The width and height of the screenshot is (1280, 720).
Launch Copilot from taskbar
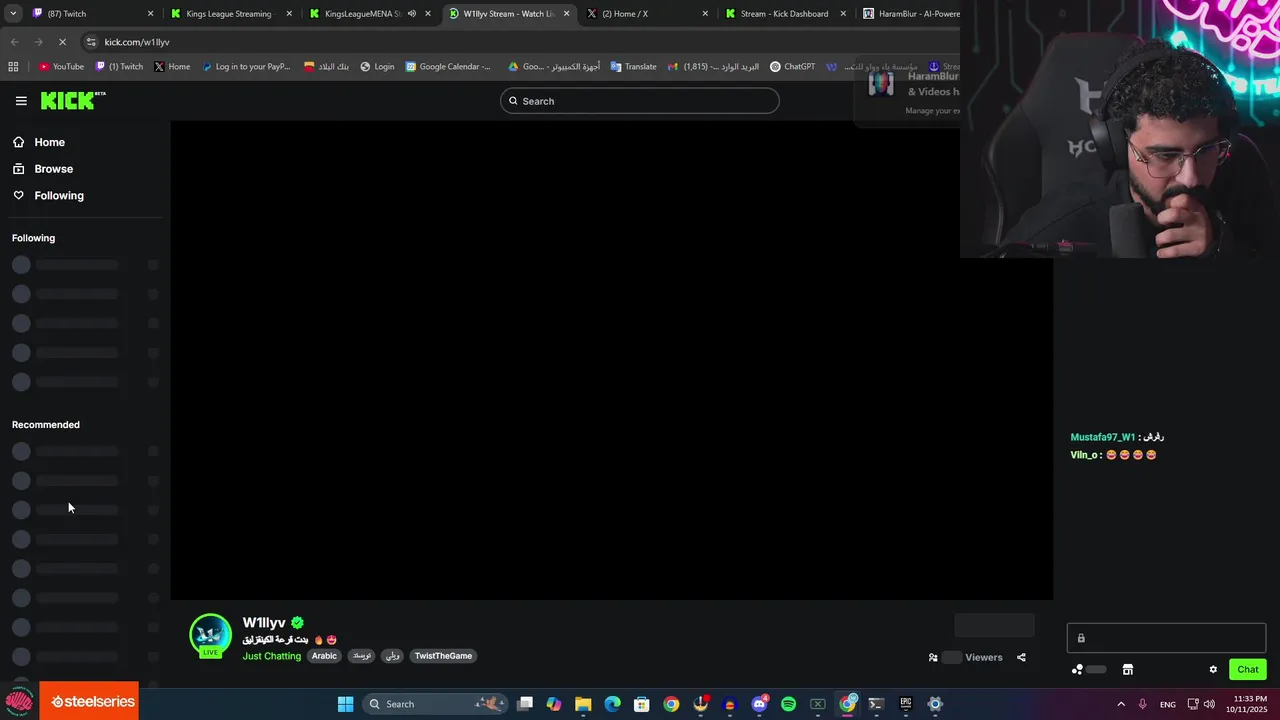point(554,704)
